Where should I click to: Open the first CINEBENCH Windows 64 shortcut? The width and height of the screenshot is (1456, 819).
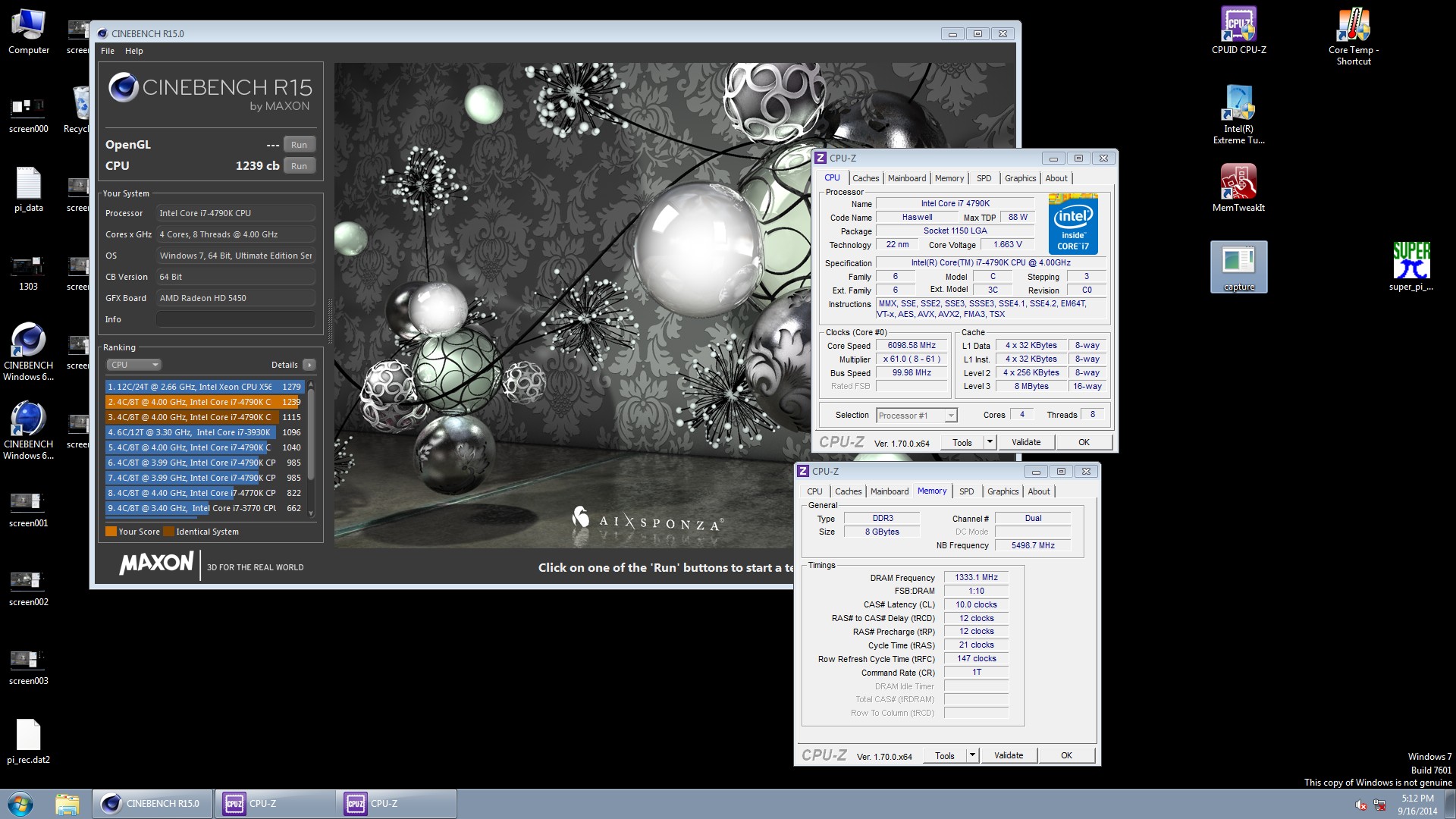(29, 352)
